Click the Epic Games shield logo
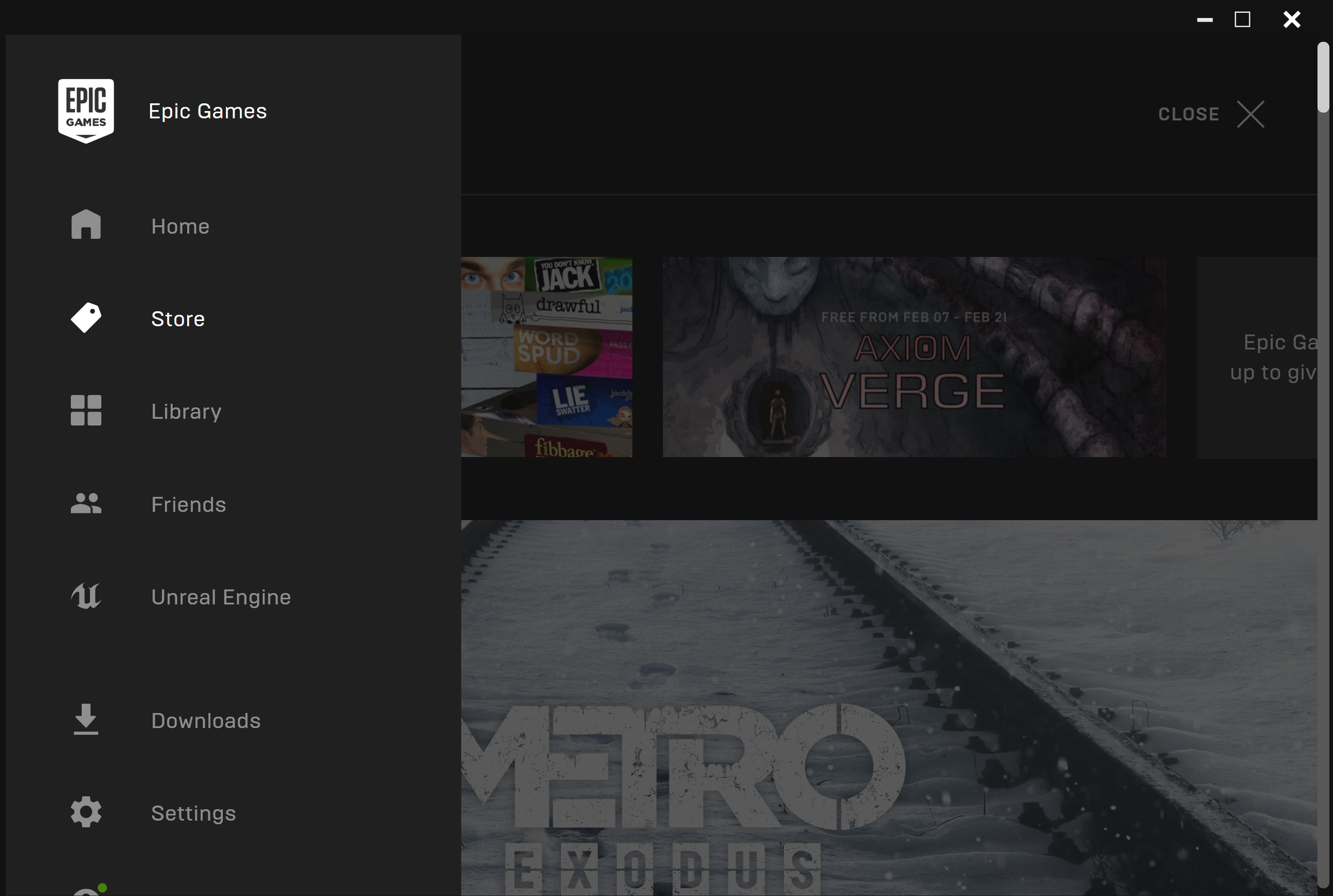The width and height of the screenshot is (1333, 896). (86, 111)
